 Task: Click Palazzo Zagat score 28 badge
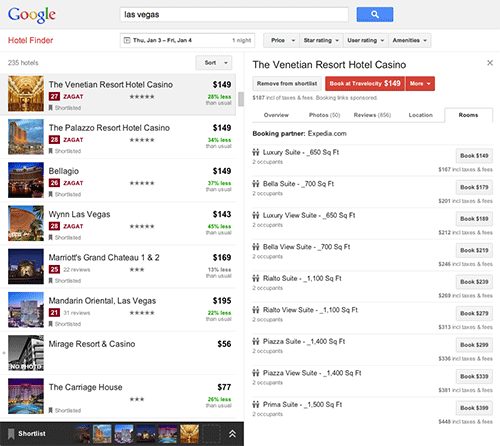54,140
